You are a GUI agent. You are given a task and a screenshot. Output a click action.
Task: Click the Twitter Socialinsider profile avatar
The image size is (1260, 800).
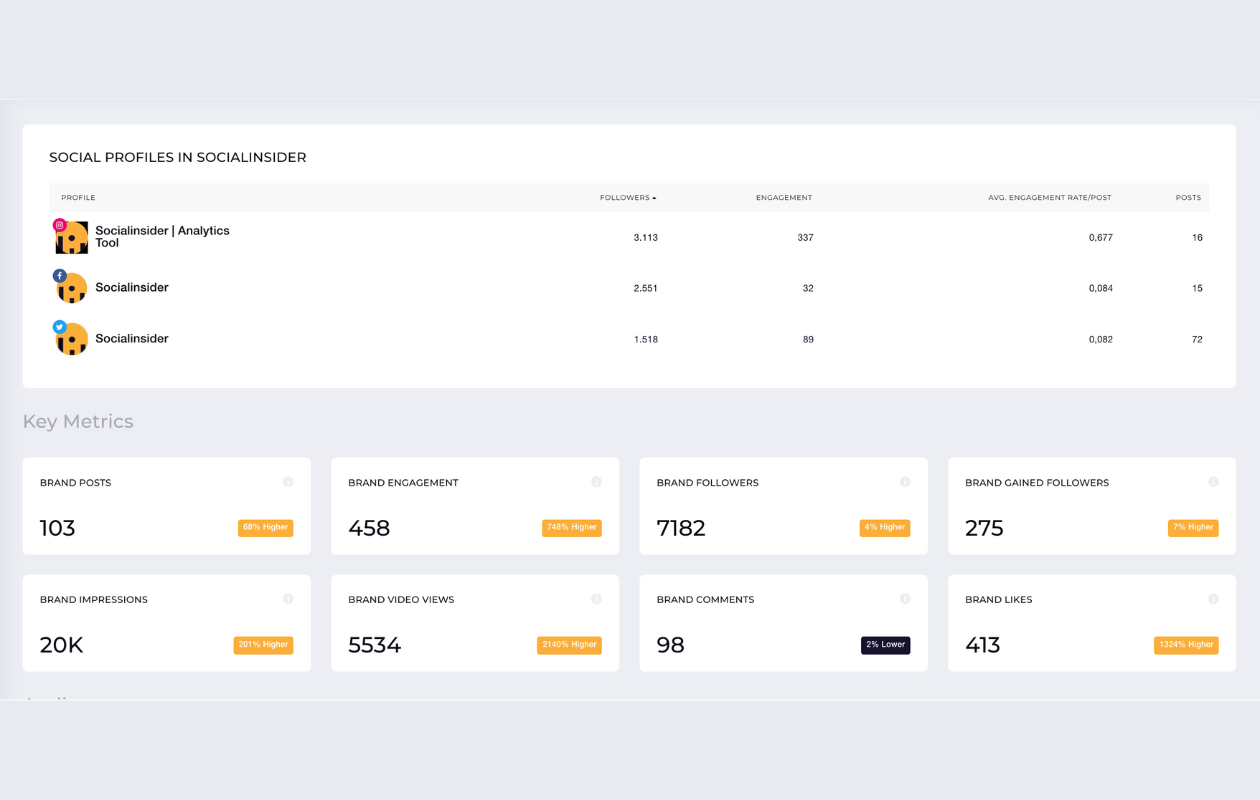[72, 339]
